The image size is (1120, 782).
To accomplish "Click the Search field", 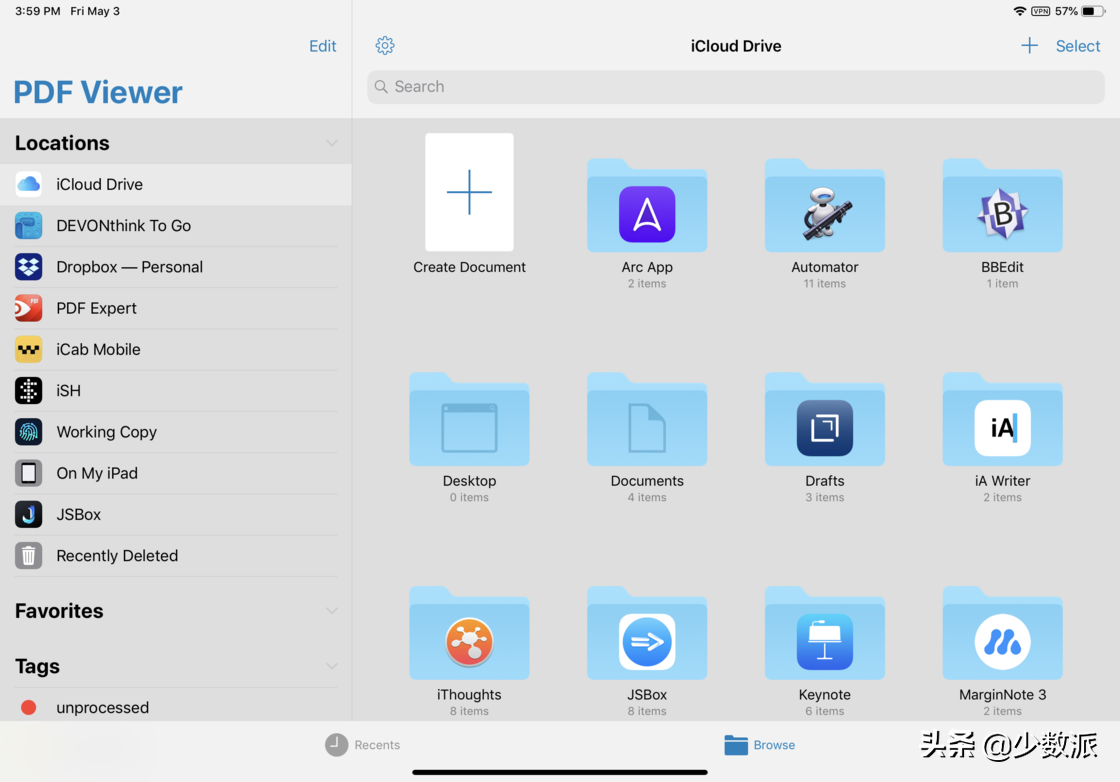I will [736, 86].
